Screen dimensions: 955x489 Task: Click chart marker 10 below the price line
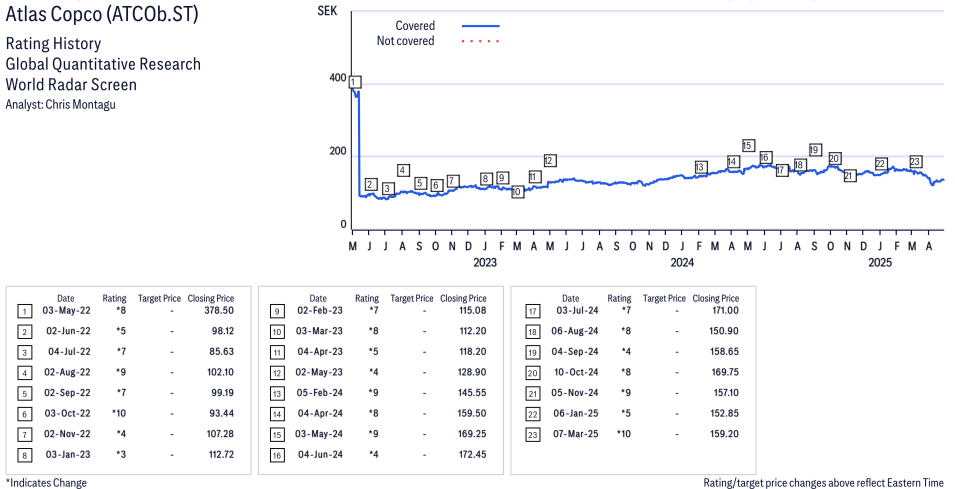point(517,192)
